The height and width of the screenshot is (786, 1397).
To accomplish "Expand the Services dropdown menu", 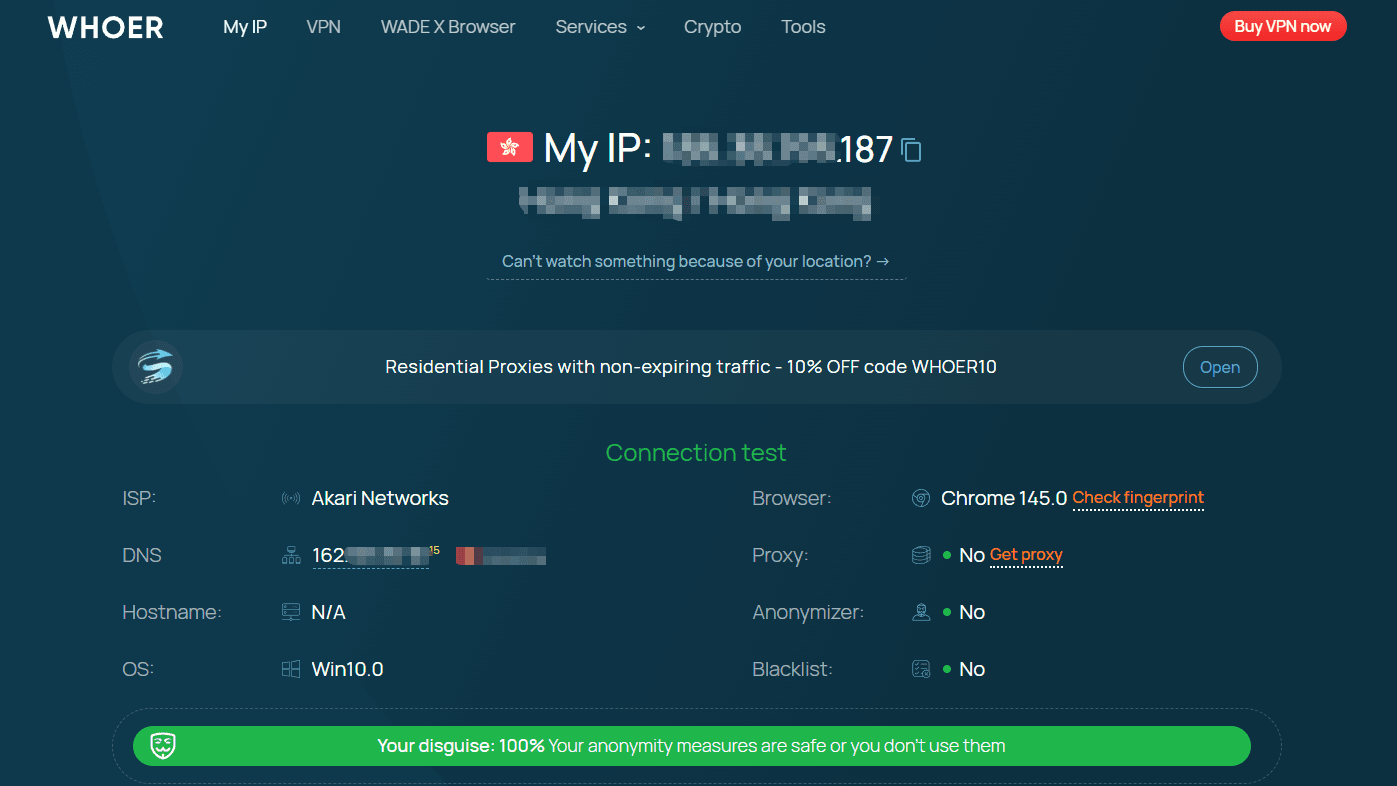I will [x=600, y=27].
